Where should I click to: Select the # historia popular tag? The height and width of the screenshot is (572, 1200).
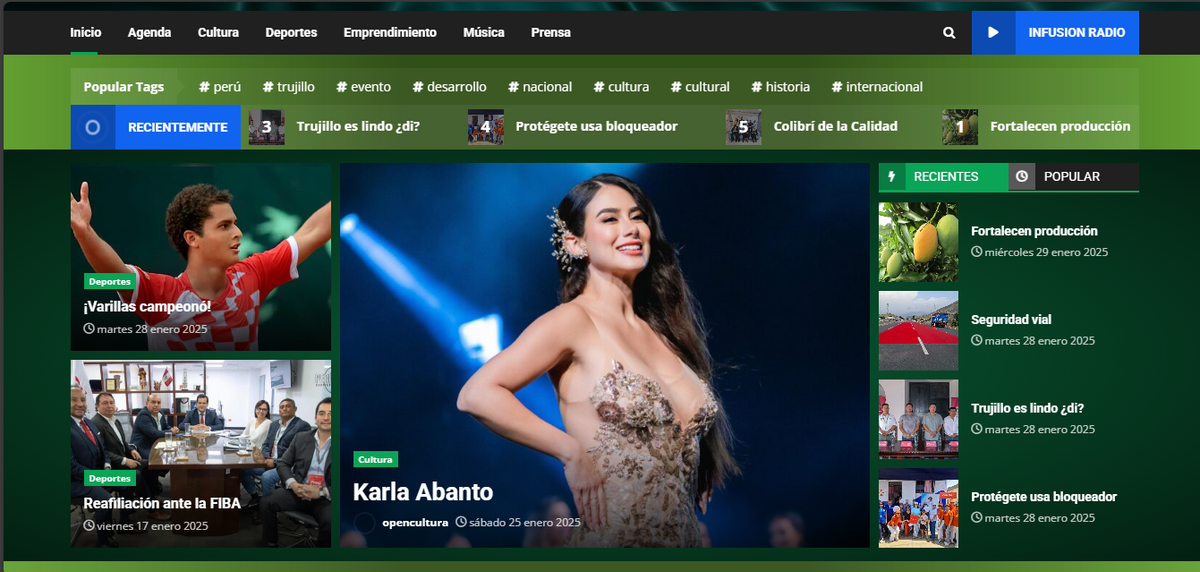780,87
